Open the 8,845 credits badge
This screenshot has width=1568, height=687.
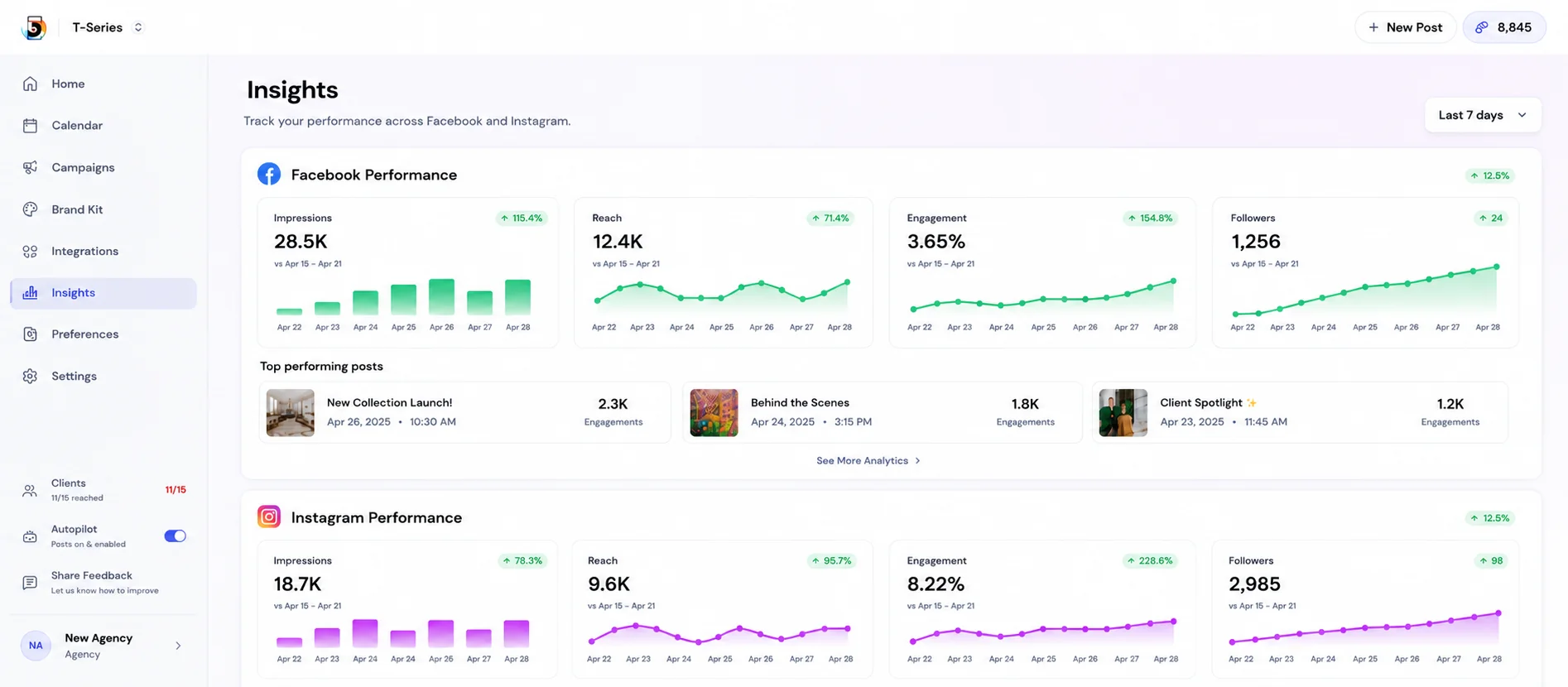[1503, 27]
